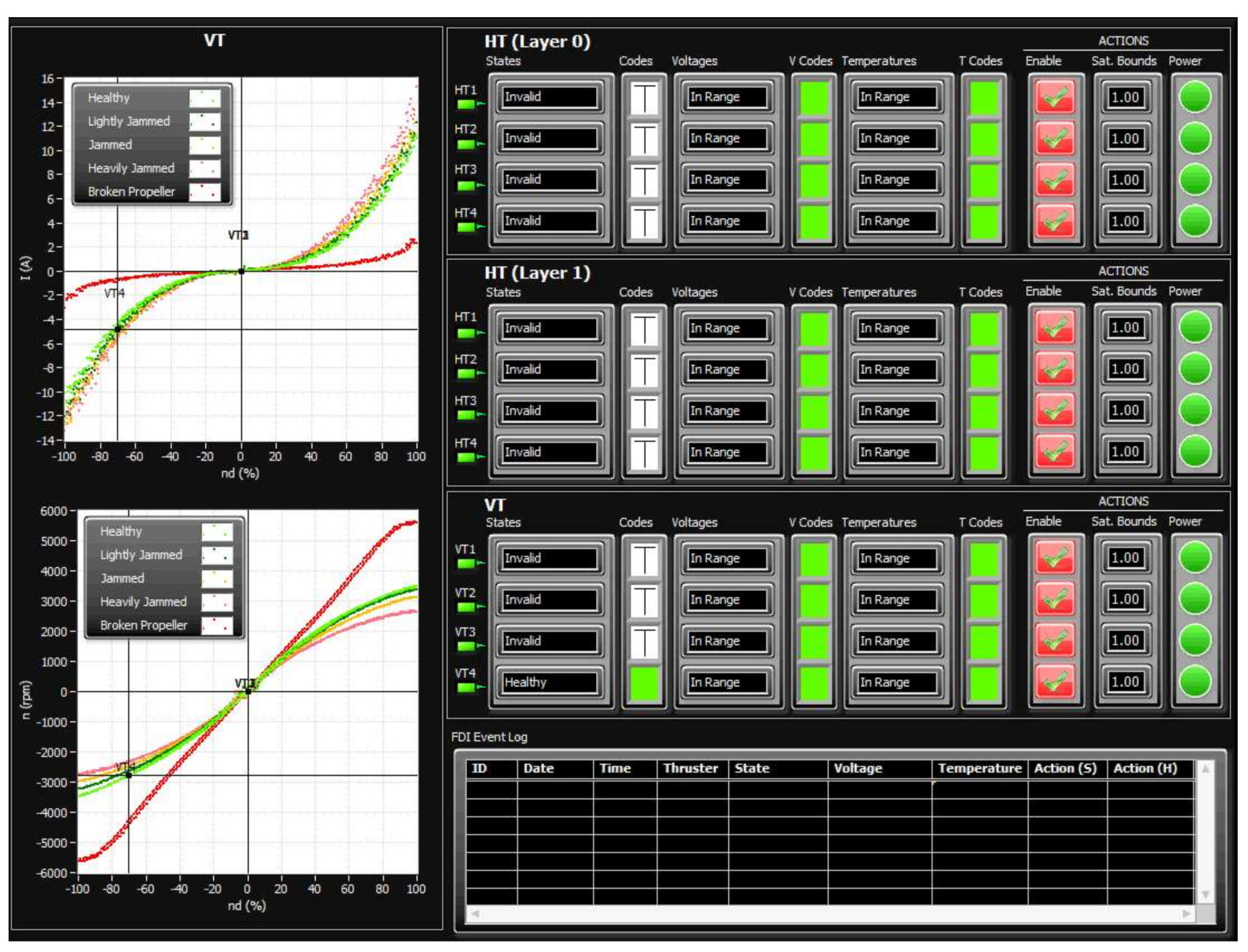Click VT4 green code indicator square

[644, 682]
